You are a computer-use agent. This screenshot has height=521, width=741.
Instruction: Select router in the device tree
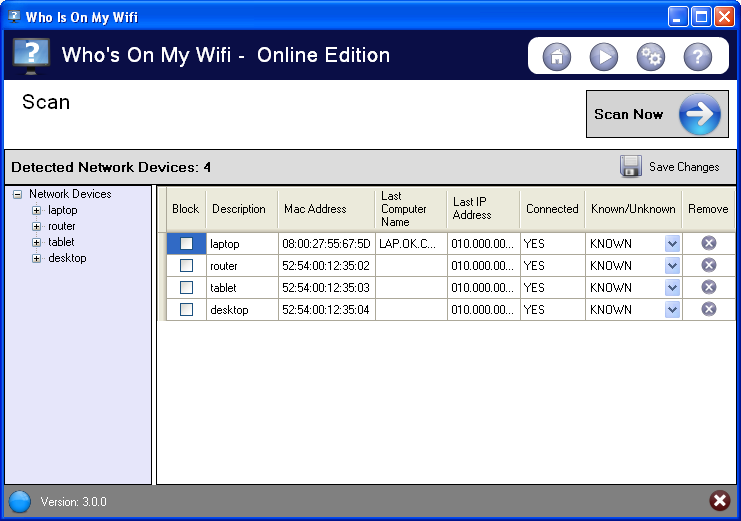click(61, 226)
